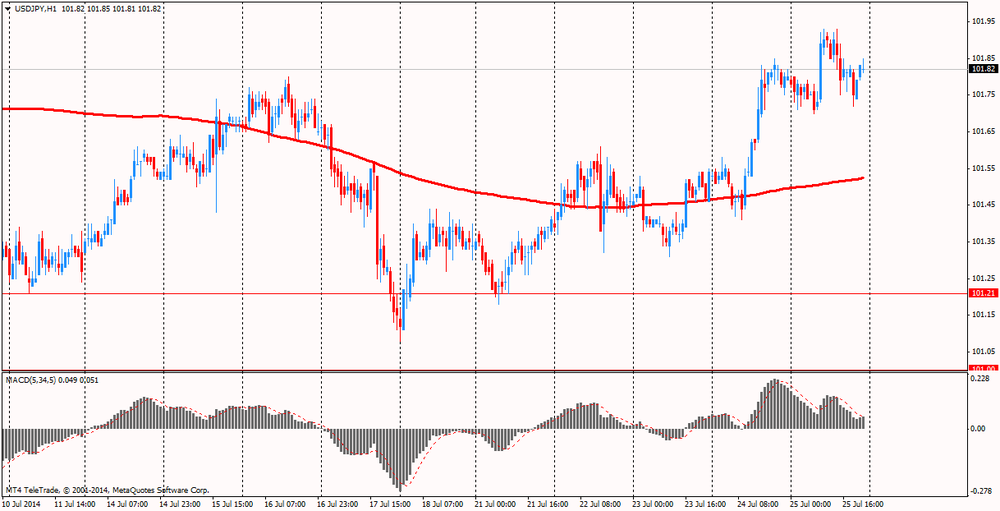Click the 101.45 price axis label
The width and height of the screenshot is (1000, 511).
pos(983,205)
